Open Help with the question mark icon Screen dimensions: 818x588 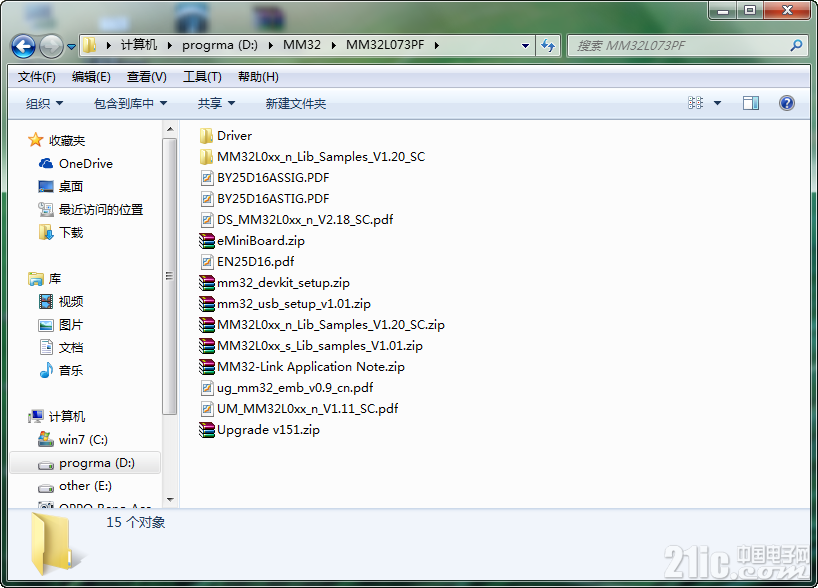pos(787,103)
